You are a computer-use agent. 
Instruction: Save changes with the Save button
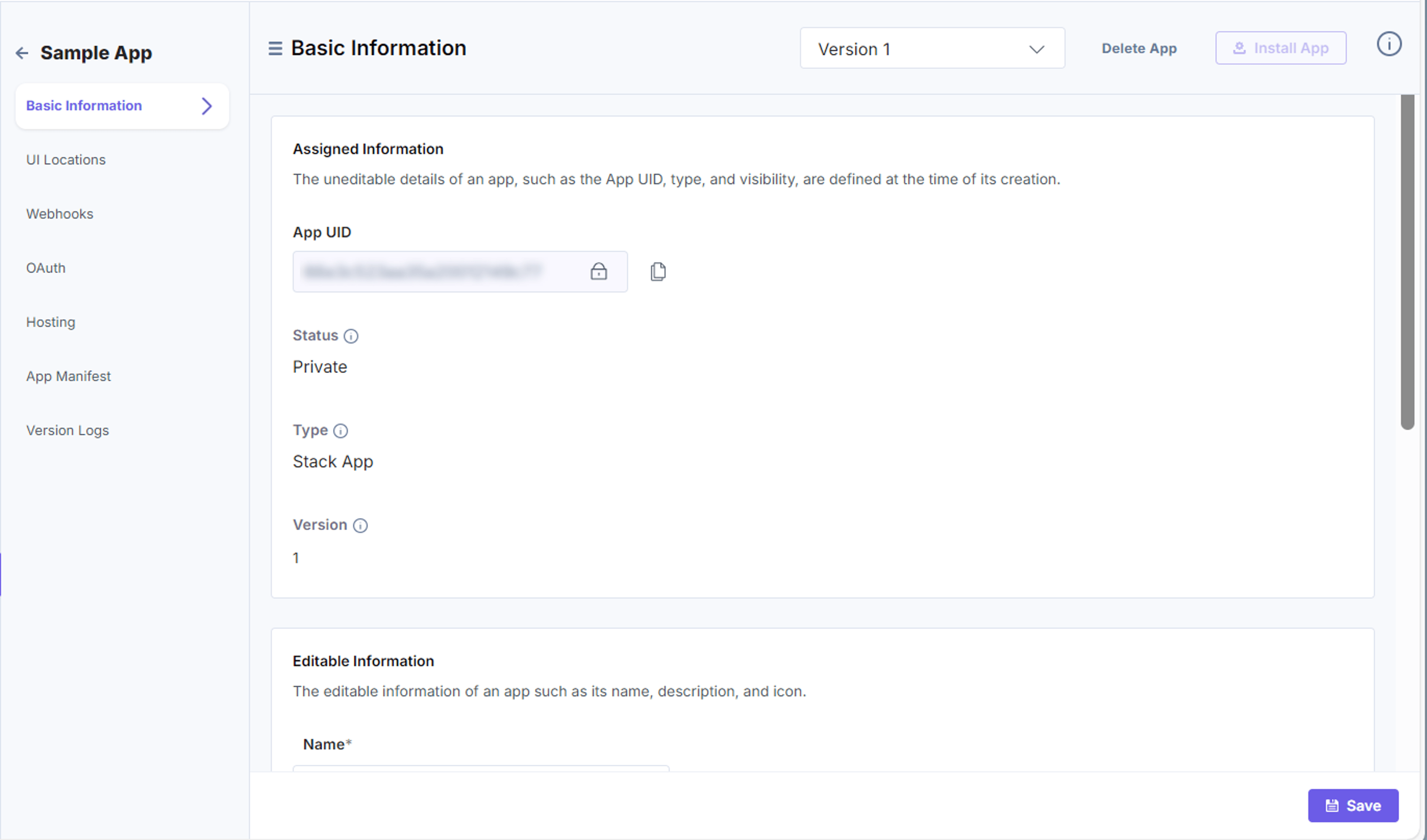pyautogui.click(x=1353, y=805)
